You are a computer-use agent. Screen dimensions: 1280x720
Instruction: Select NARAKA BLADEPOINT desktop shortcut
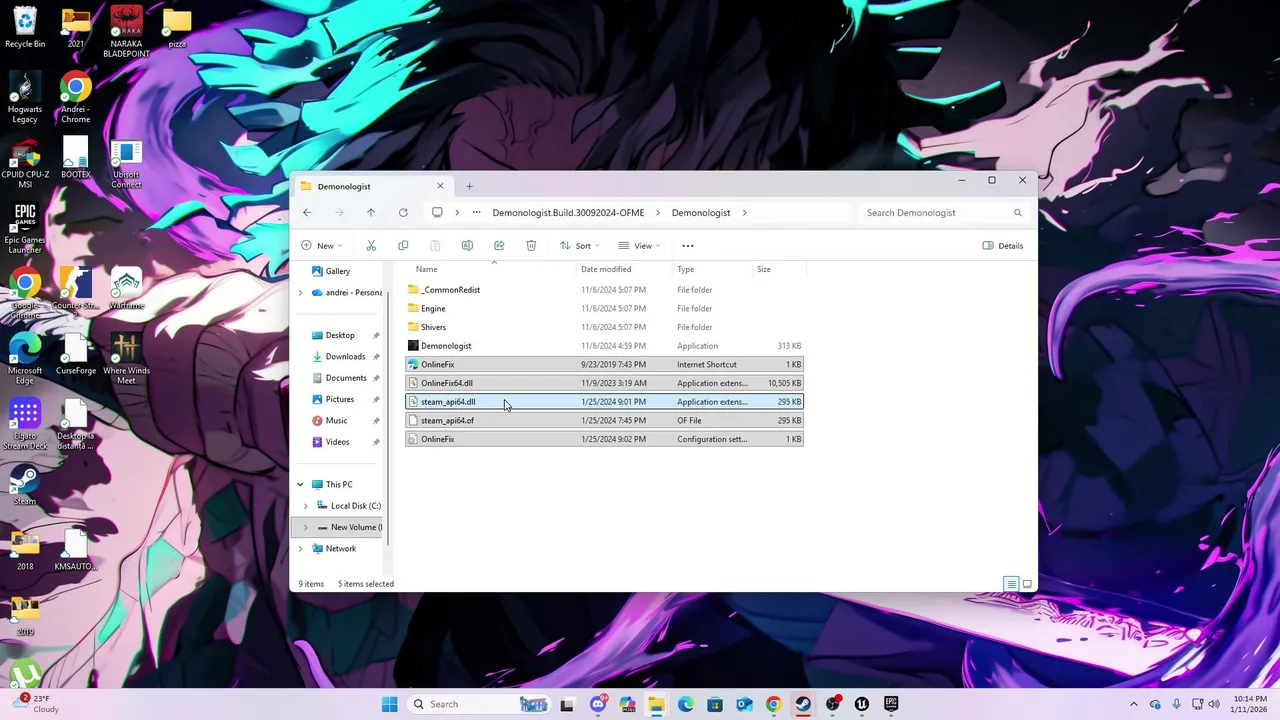[x=126, y=32]
